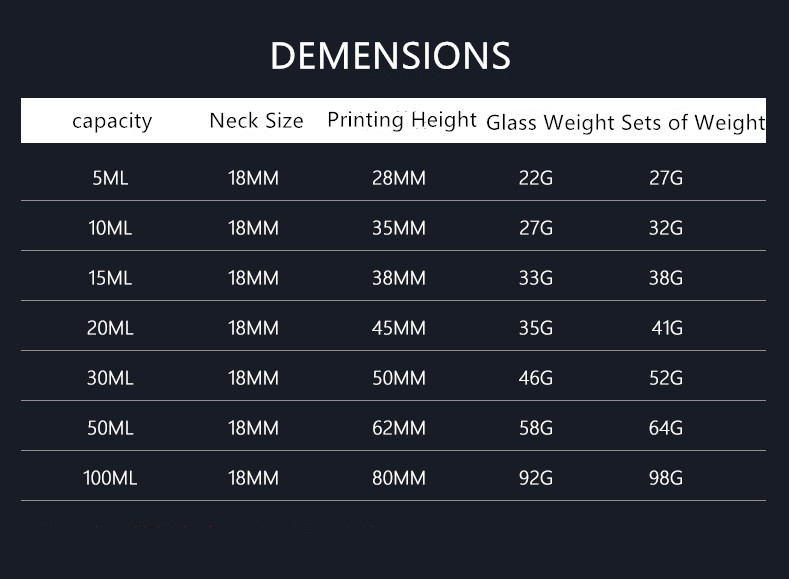Click the Glass Weight column header

point(550,123)
